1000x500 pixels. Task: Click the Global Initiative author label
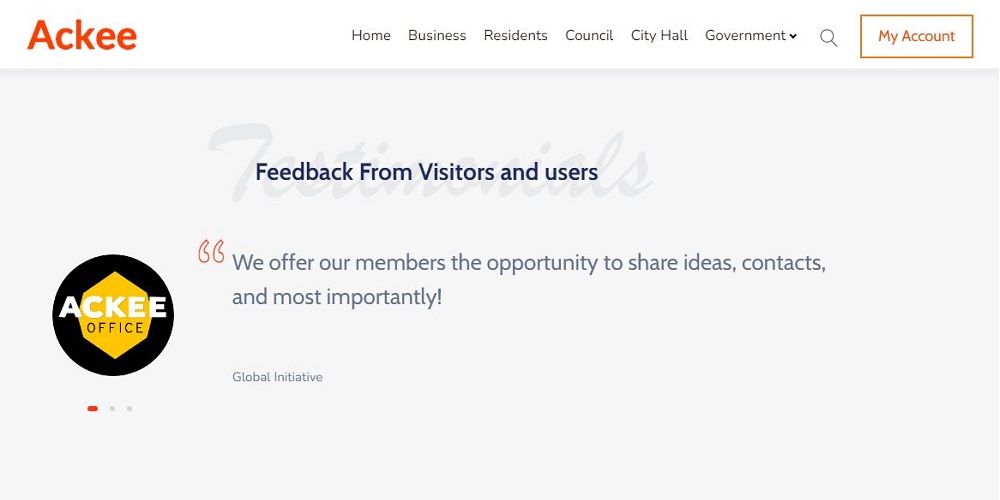[x=277, y=377]
